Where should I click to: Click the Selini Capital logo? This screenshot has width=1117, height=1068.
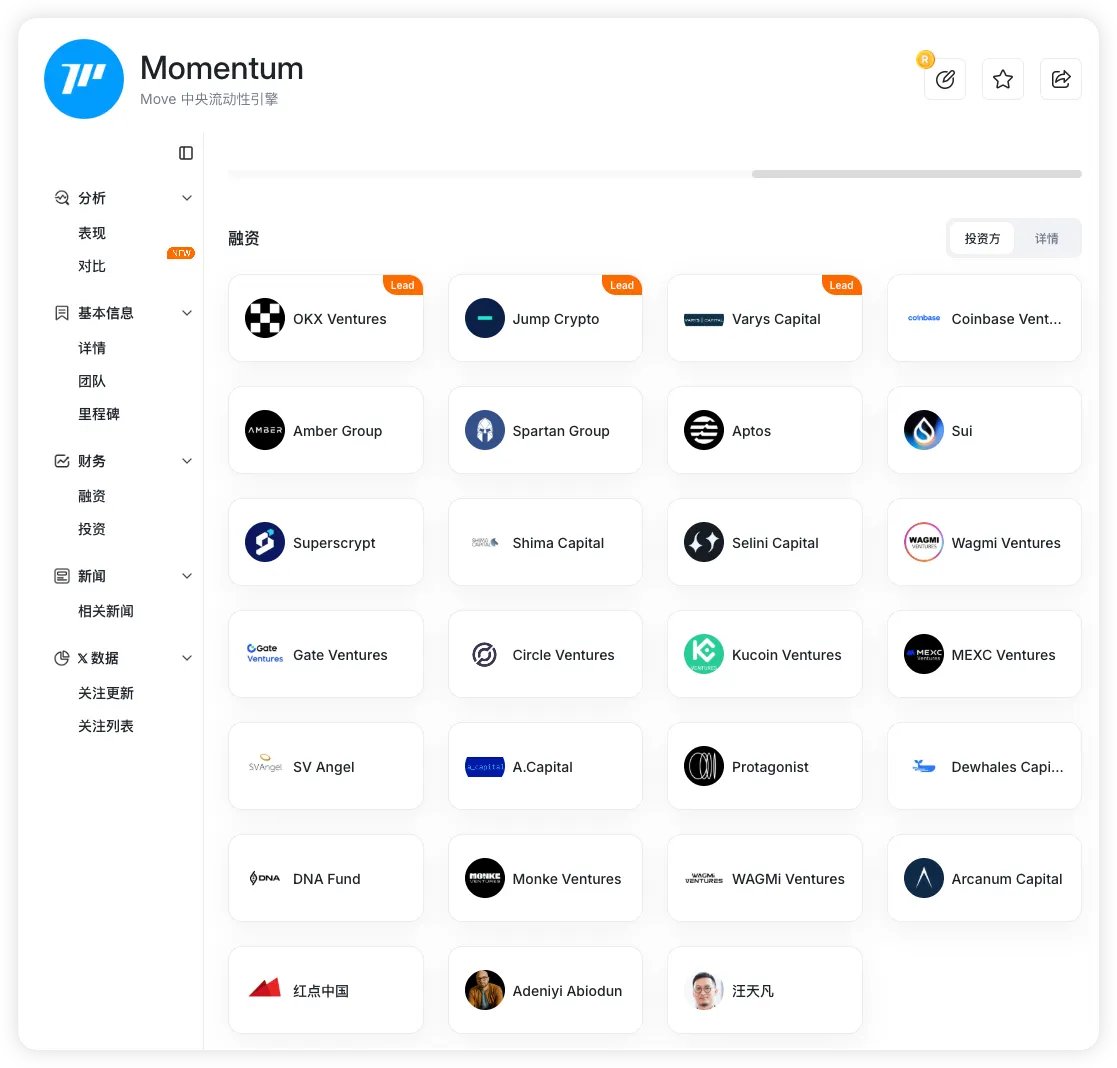[704, 542]
